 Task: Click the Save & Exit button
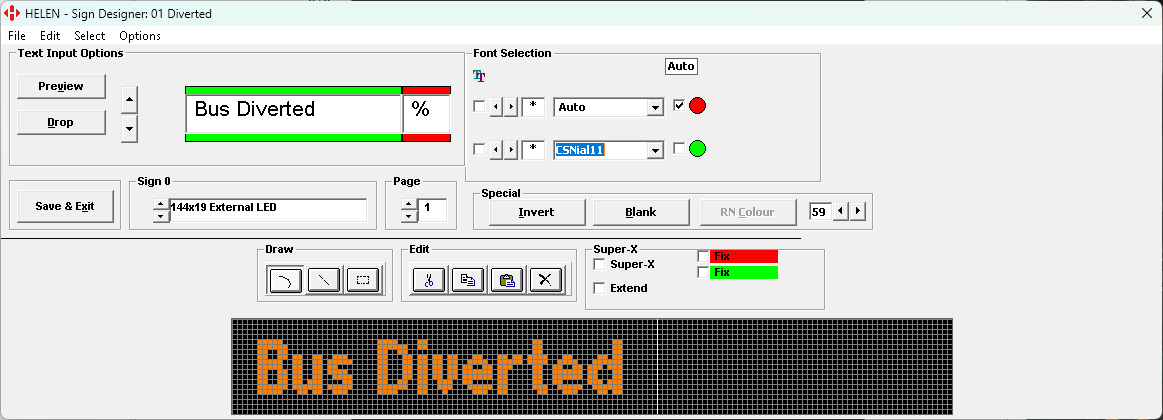(65, 206)
